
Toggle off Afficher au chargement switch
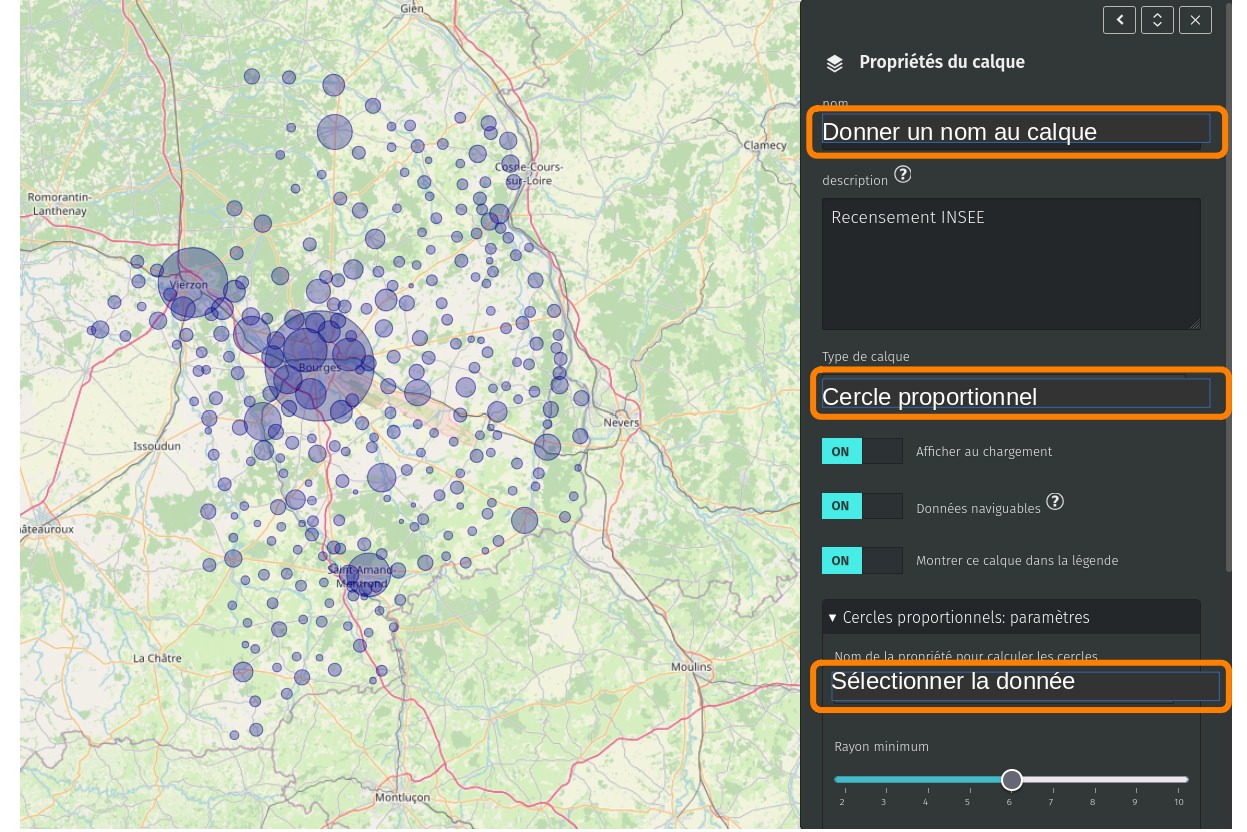[861, 452]
